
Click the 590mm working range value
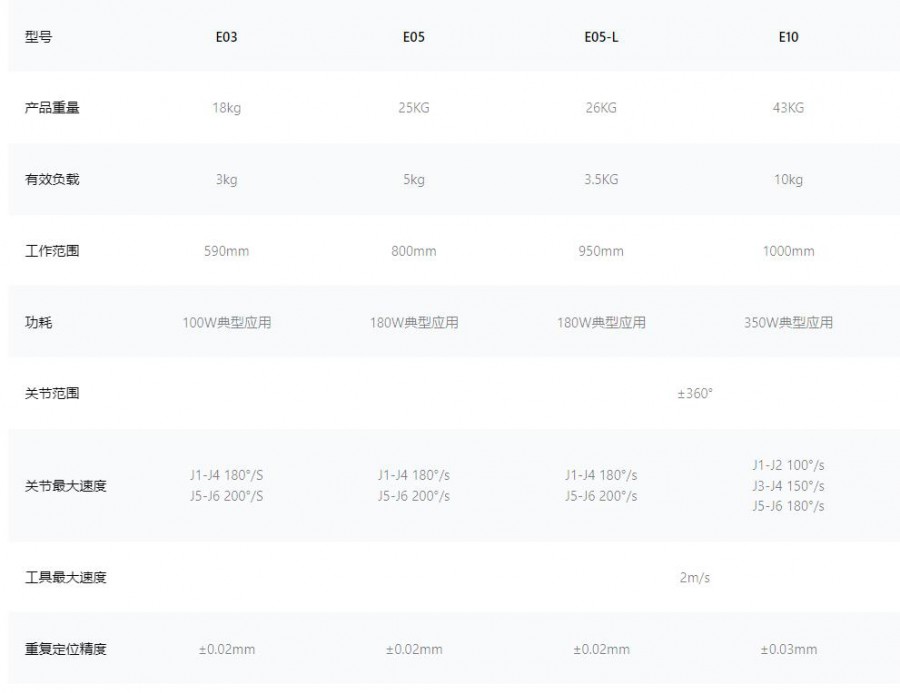226,251
